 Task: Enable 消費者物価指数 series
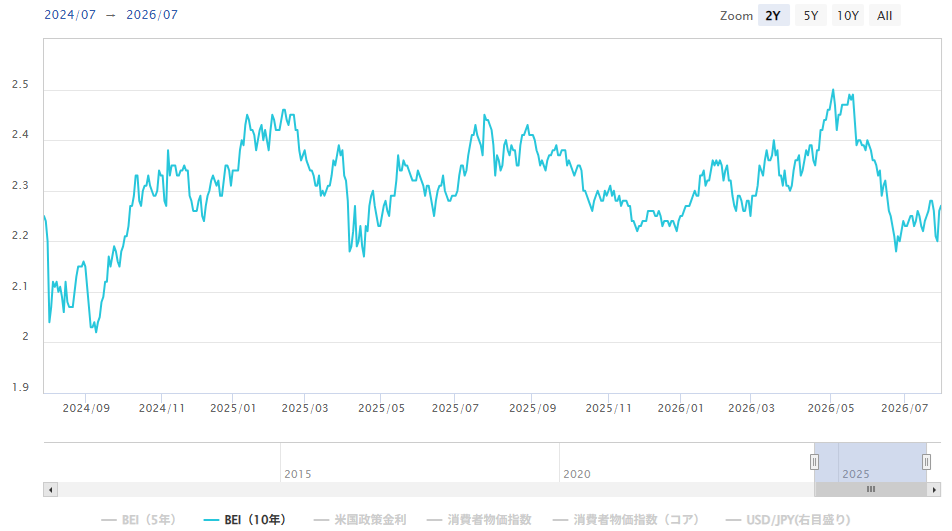479,519
